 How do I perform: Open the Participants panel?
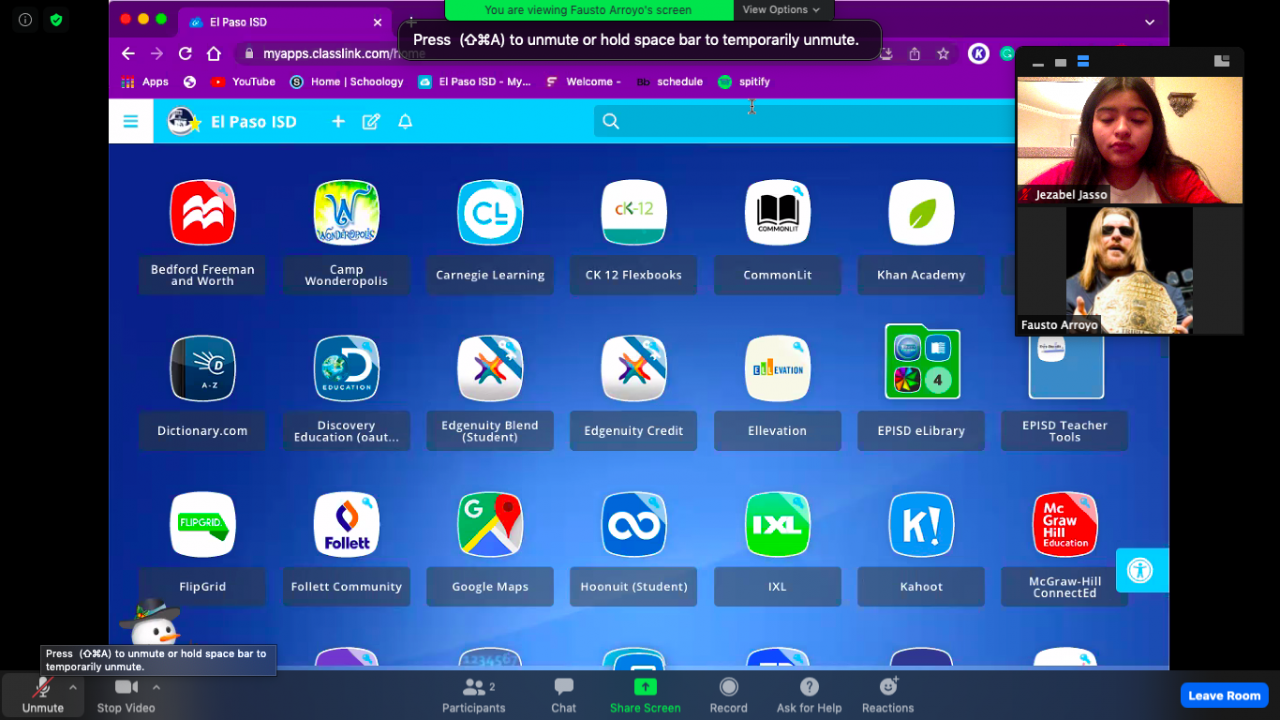(x=474, y=695)
